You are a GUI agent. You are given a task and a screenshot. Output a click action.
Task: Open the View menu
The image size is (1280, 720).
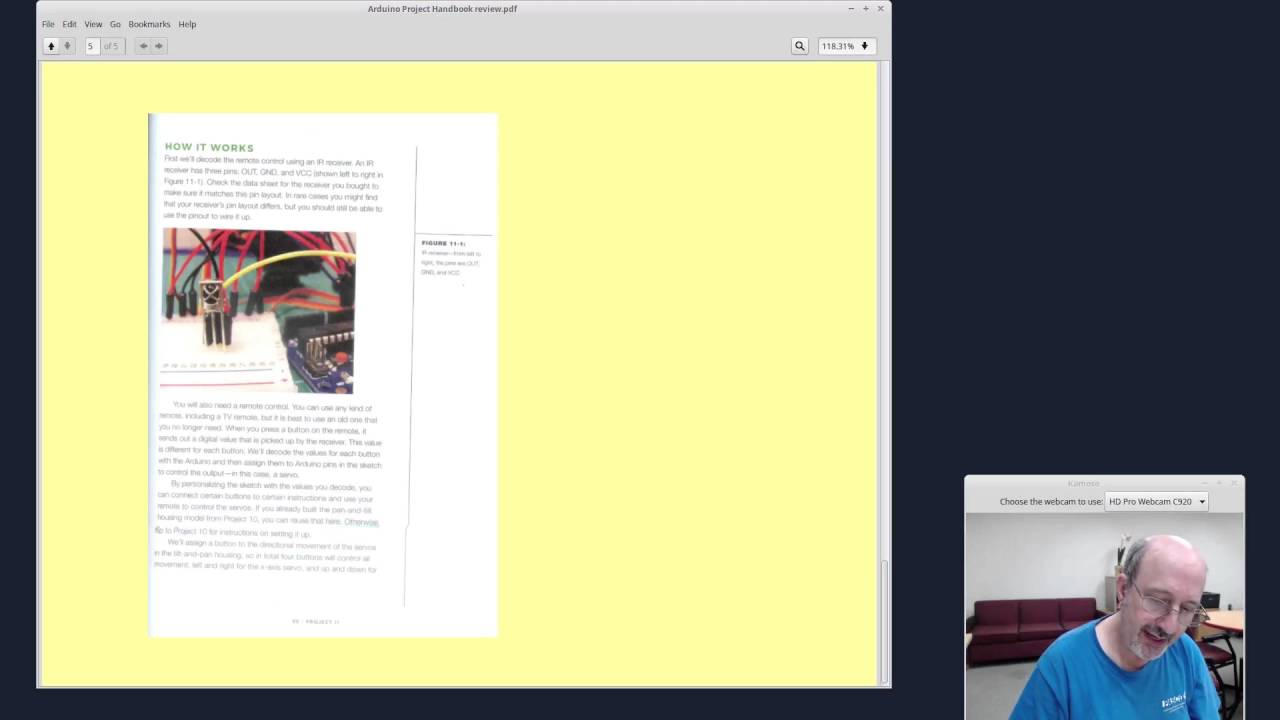[93, 24]
